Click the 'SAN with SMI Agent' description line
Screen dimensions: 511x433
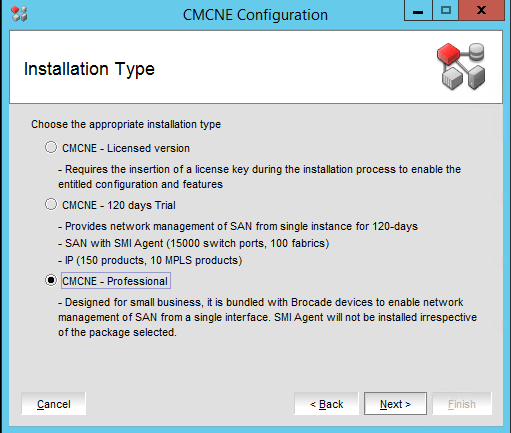click(x=194, y=243)
